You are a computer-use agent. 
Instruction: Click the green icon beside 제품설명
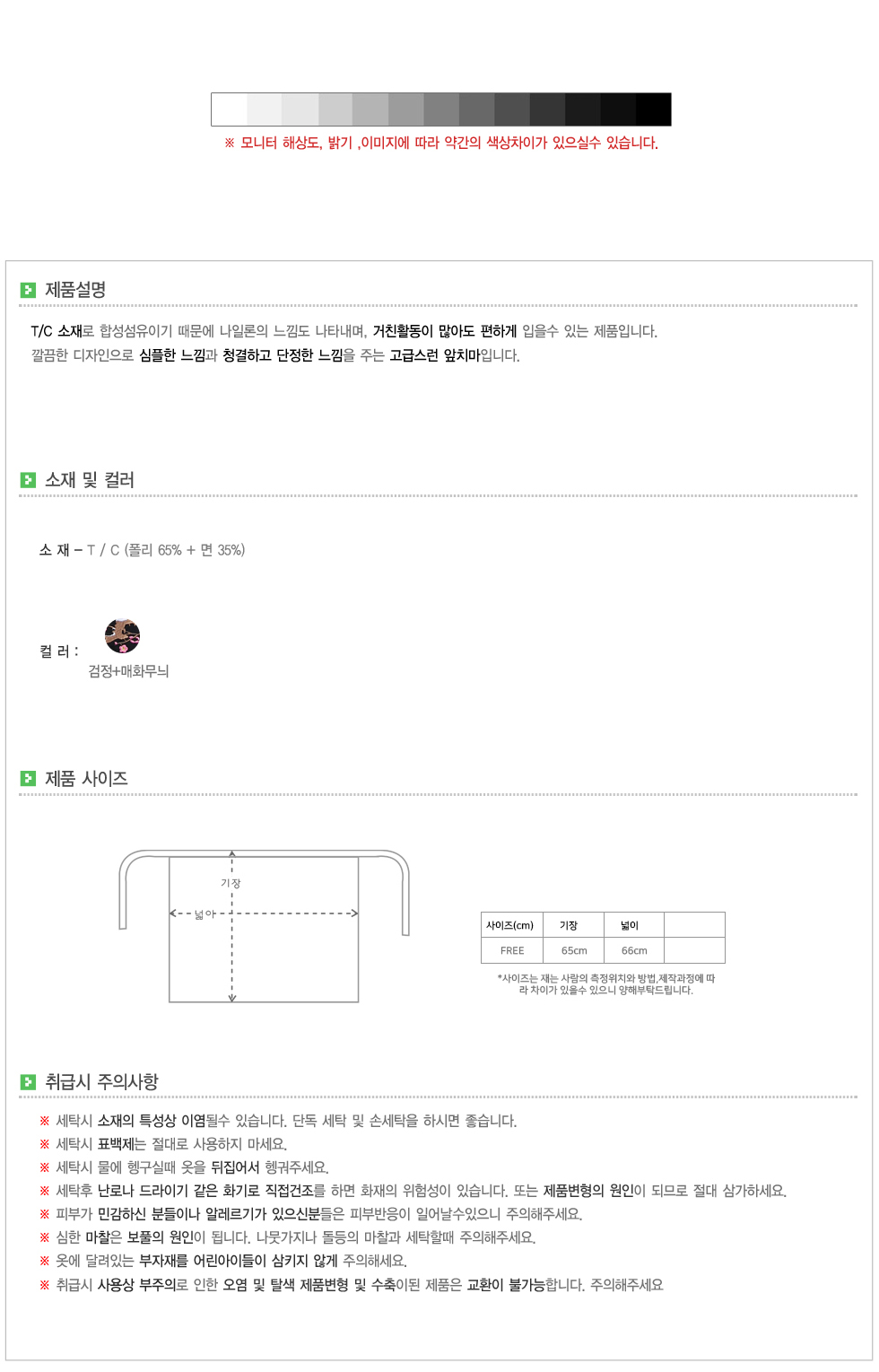[x=28, y=290]
